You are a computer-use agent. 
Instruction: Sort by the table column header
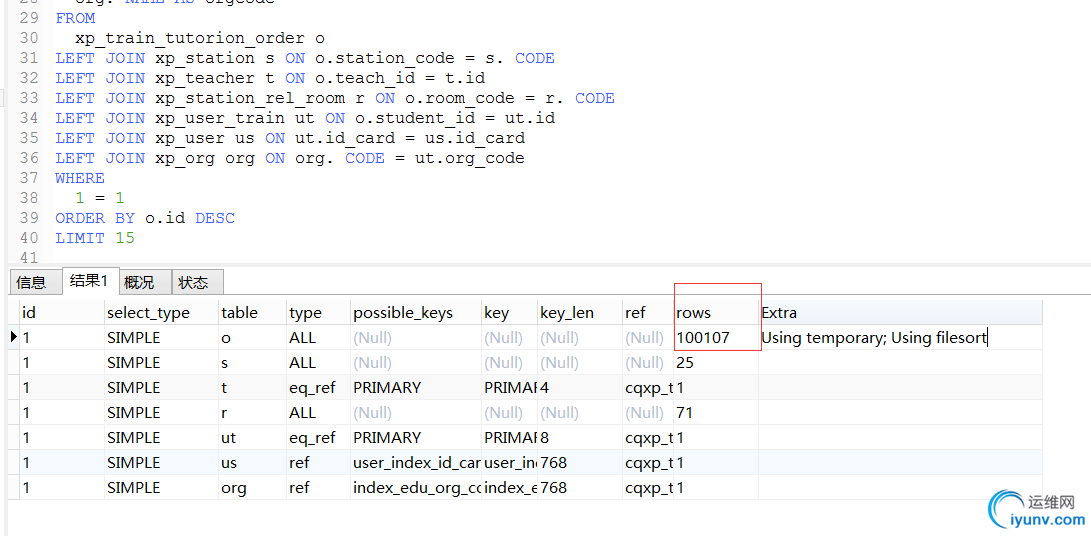[253, 313]
